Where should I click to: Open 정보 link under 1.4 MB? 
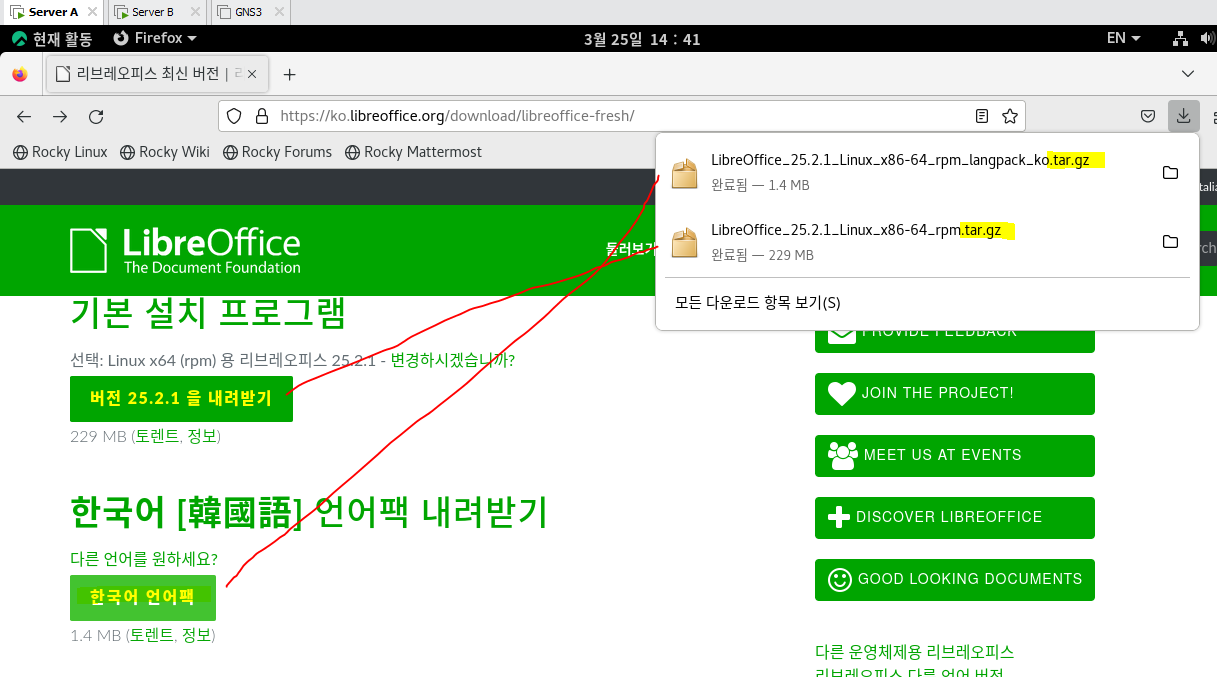(196, 635)
